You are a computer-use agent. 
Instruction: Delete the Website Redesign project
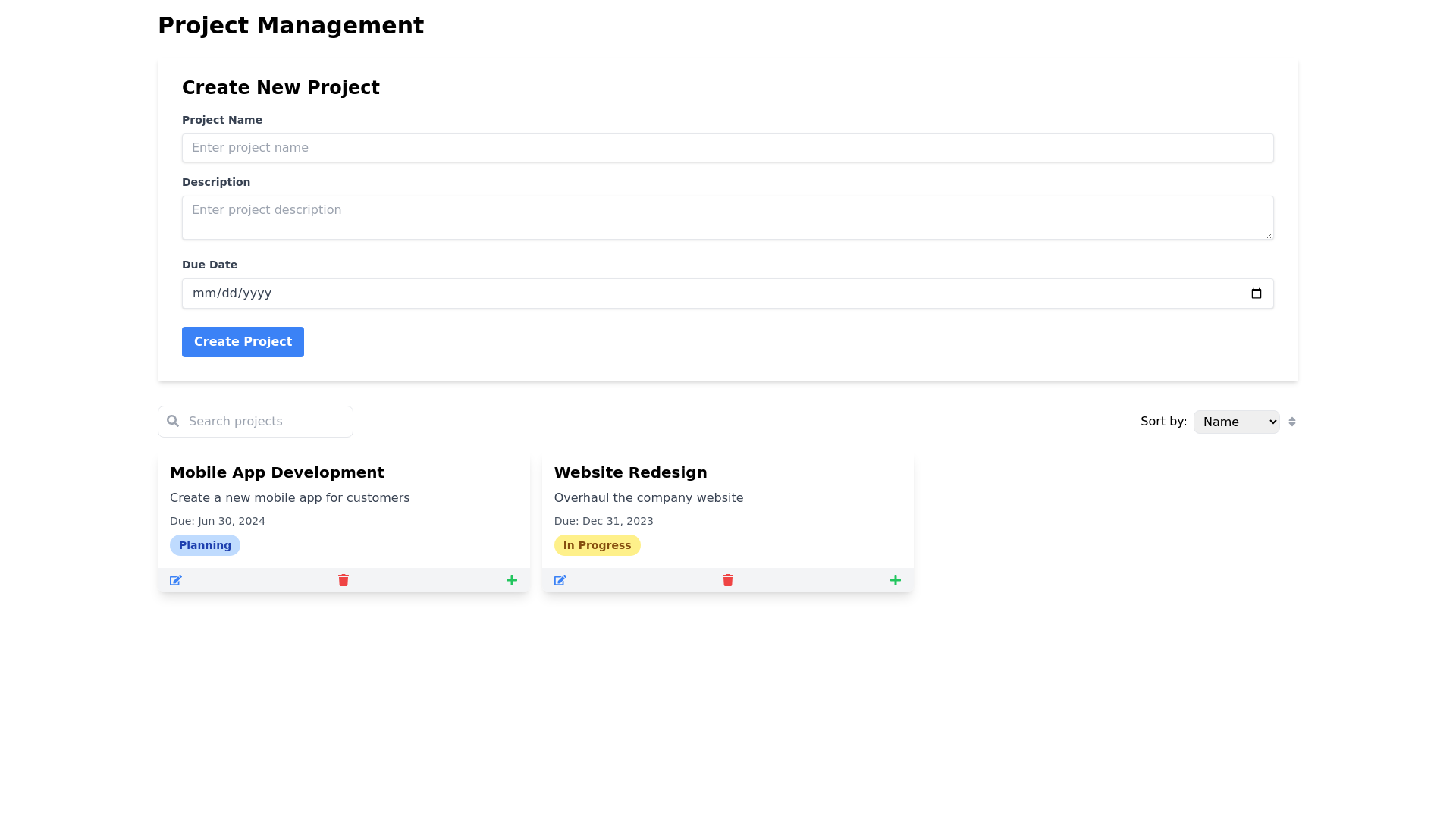[728, 580]
